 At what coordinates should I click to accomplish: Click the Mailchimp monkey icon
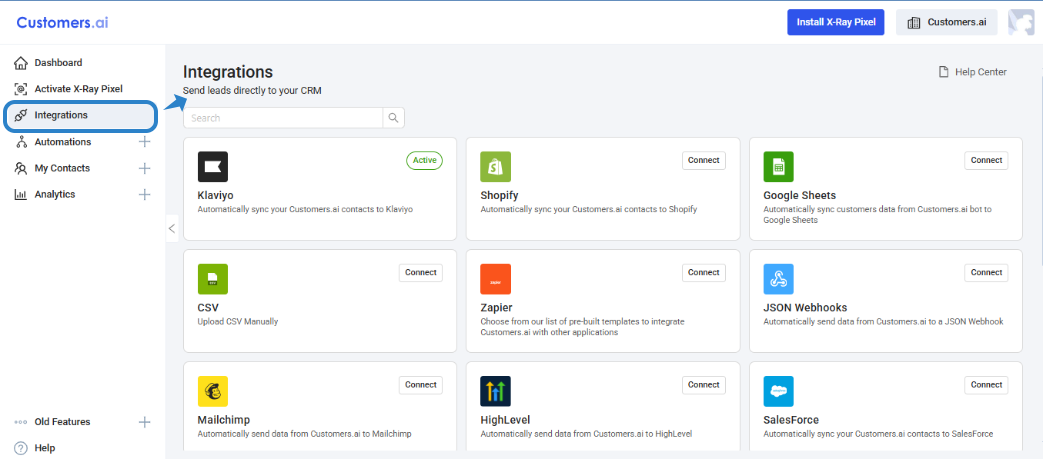pyautogui.click(x=213, y=391)
